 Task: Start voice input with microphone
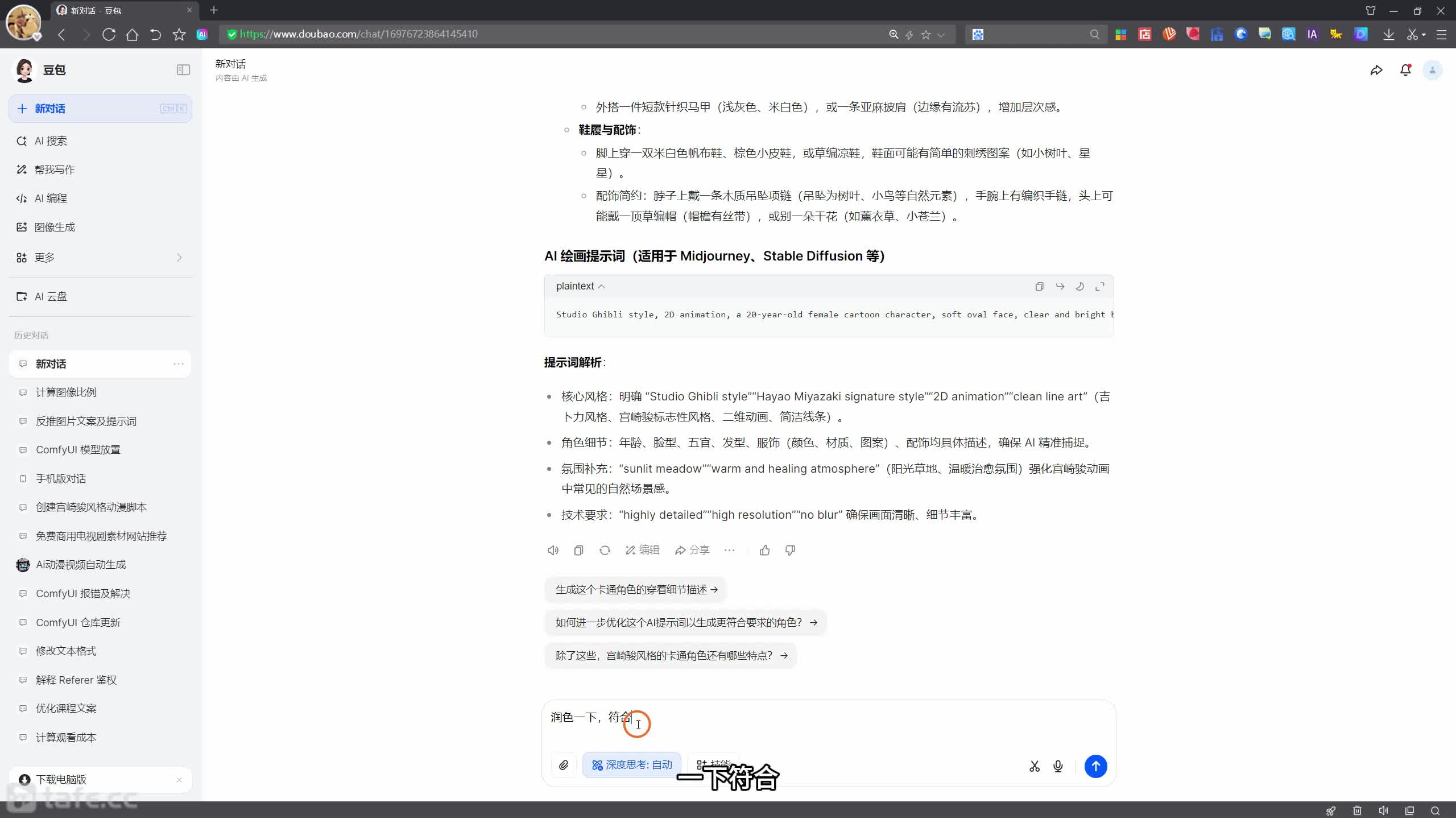1058,767
